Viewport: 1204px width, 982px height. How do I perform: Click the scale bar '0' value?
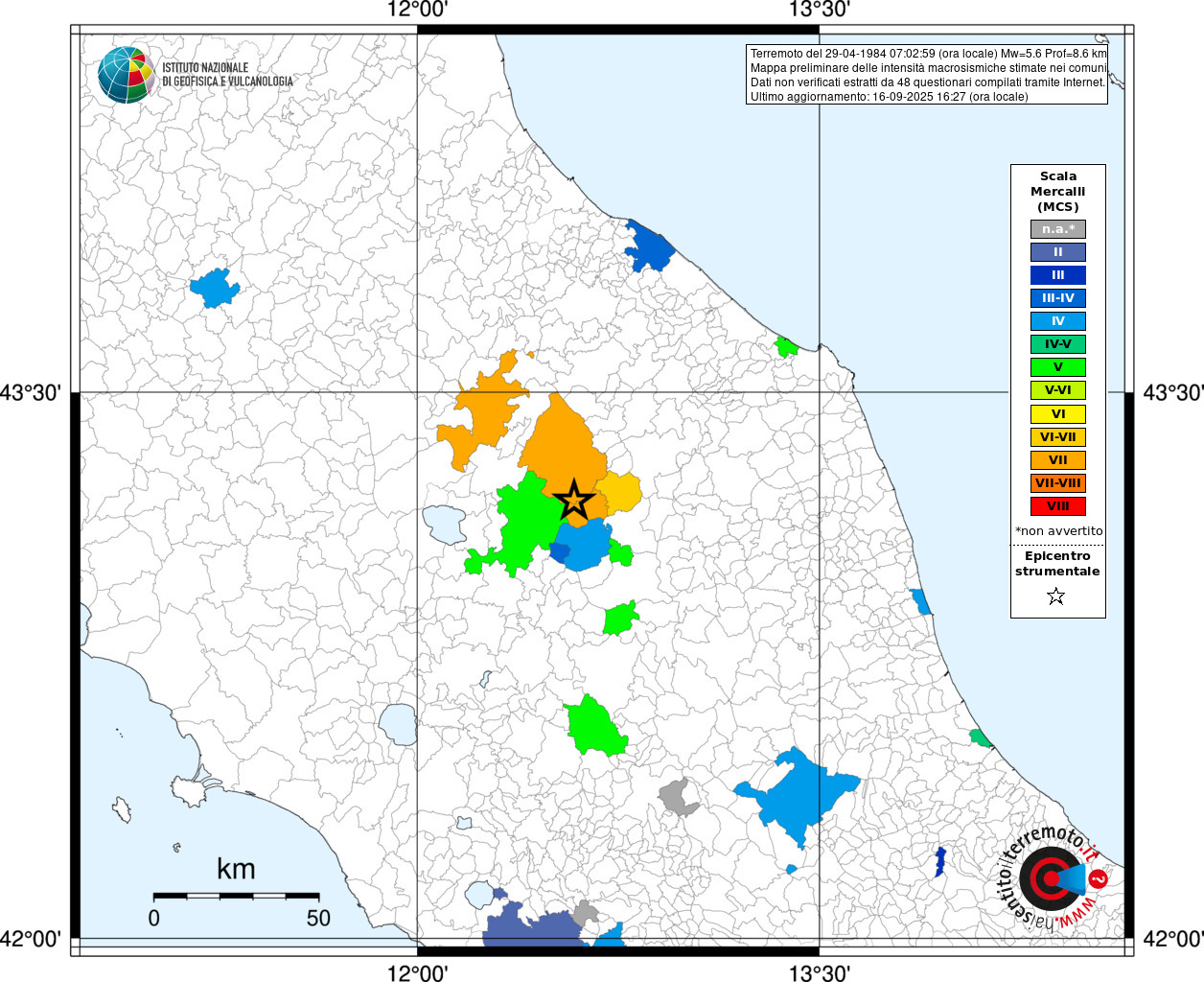point(154,918)
